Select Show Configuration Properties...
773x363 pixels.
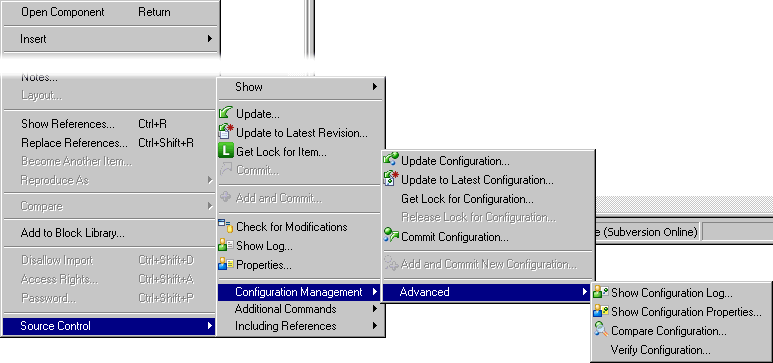pyautogui.click(x=682, y=312)
